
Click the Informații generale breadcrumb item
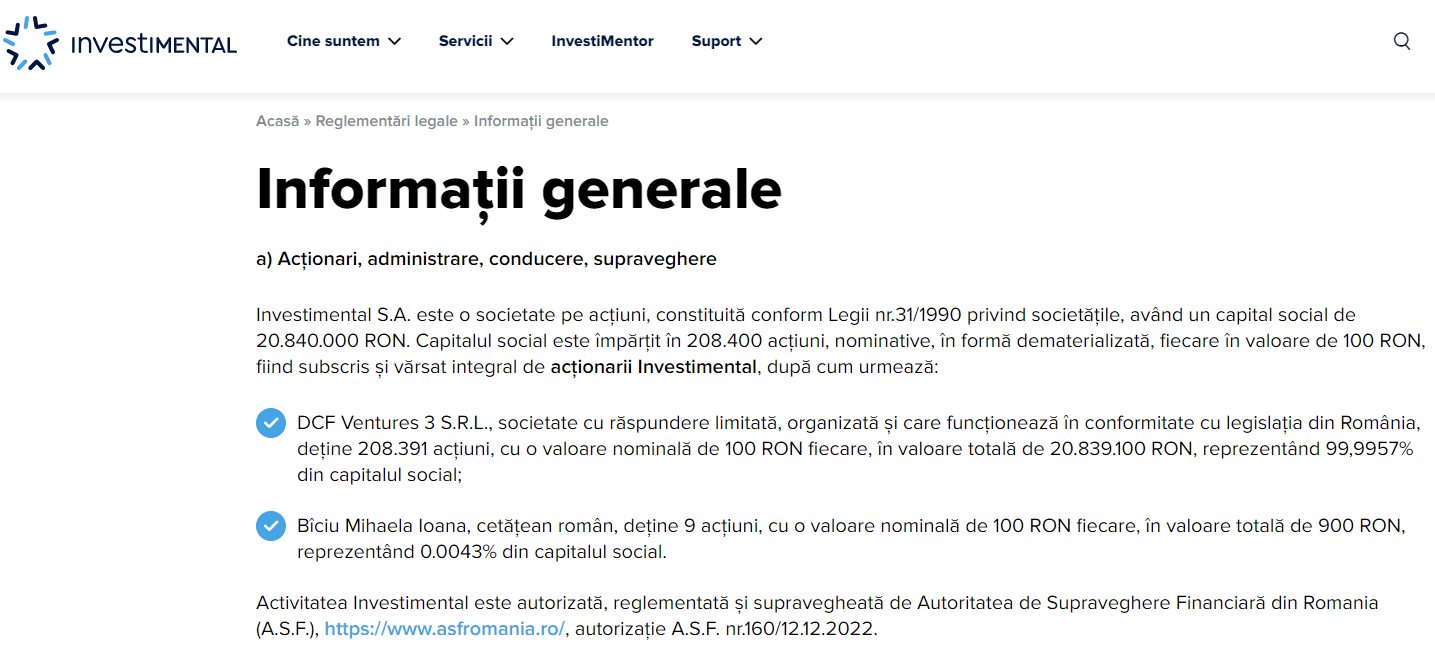click(x=541, y=121)
